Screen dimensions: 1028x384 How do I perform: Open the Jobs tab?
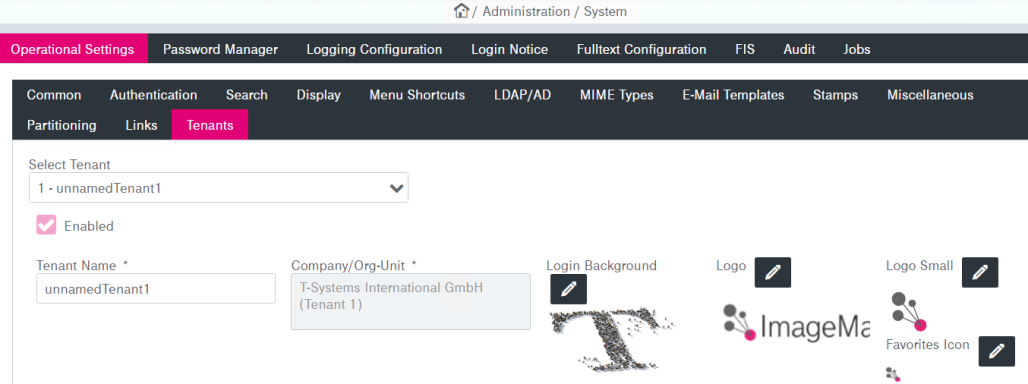[857, 49]
